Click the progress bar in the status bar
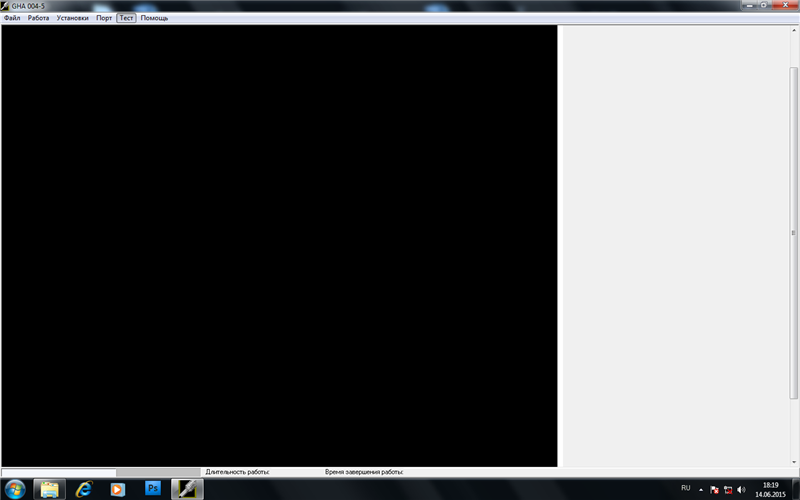Image resolution: width=800 pixels, height=500 pixels. point(58,471)
